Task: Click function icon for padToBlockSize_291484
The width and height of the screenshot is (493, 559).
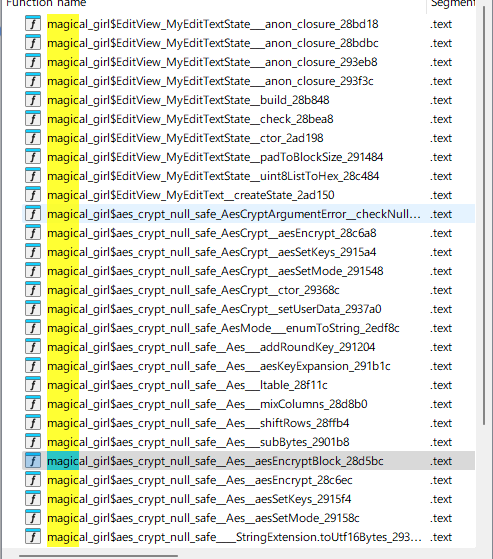Action: click(x=33, y=157)
